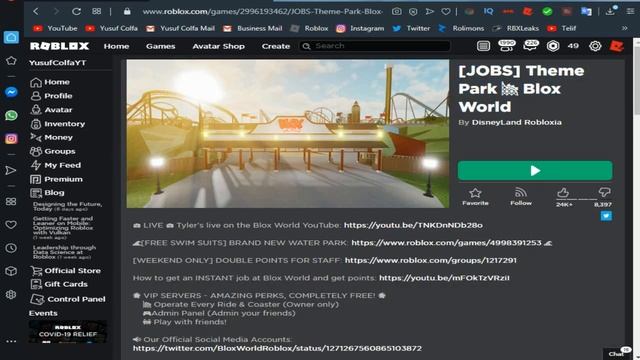640x360 pixels.
Task: Open Profile in the left sidebar
Action: coord(51,96)
